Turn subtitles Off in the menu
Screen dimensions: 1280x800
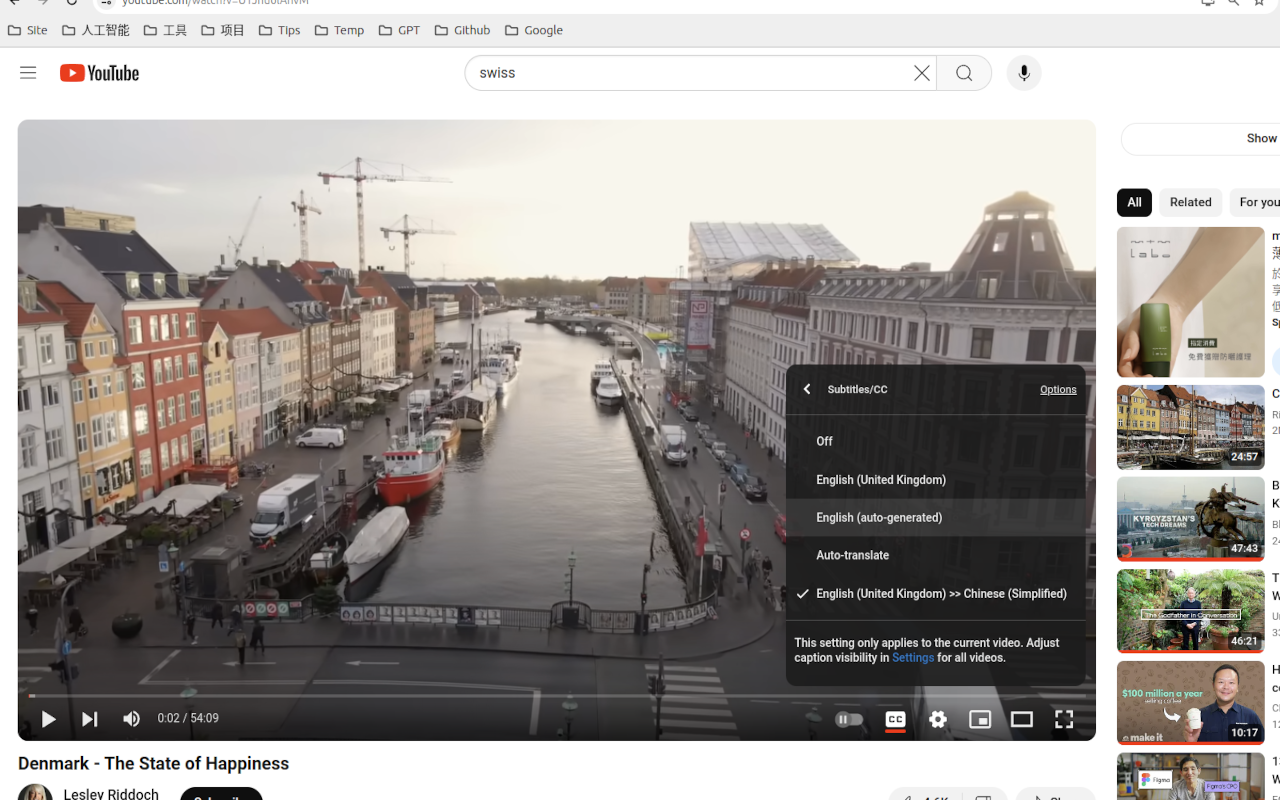point(824,441)
